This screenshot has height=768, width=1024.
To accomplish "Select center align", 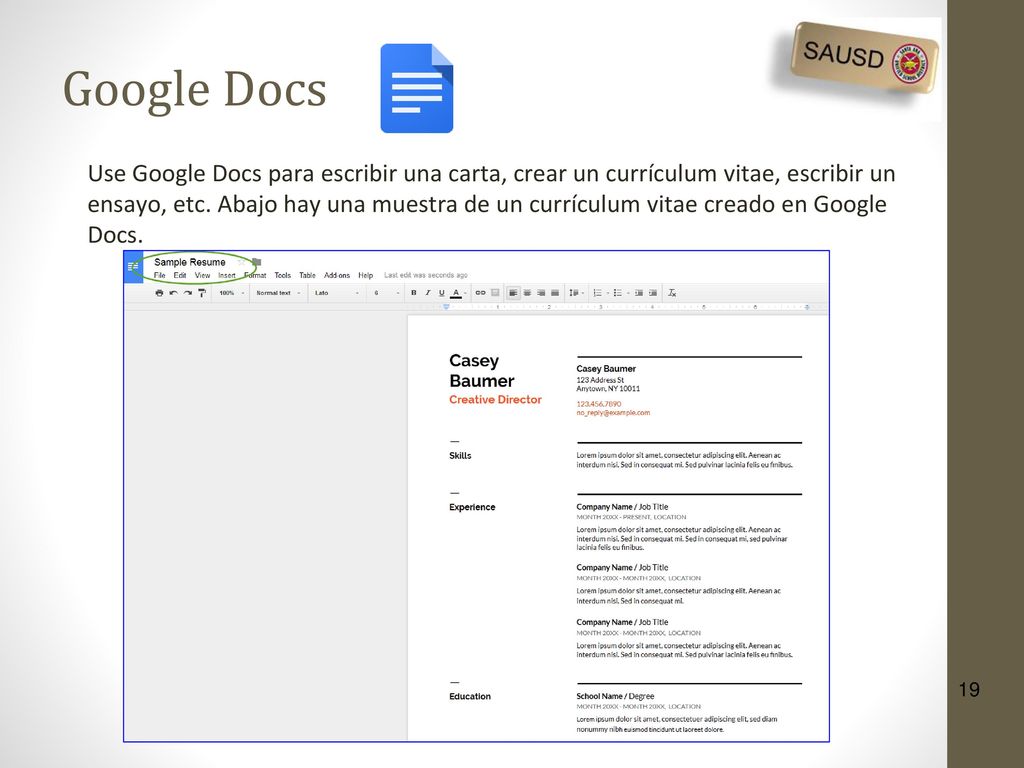I will coord(527,293).
